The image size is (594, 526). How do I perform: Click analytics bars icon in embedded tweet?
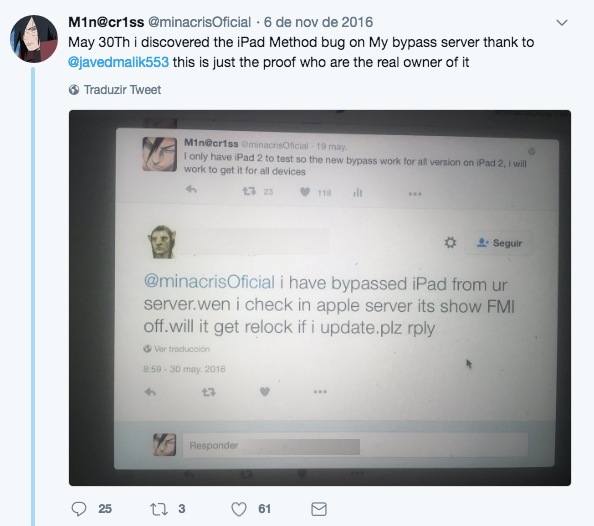[358, 193]
